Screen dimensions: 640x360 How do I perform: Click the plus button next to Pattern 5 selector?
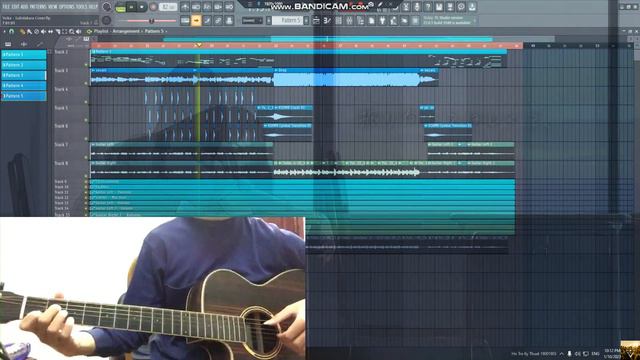[x=306, y=20]
